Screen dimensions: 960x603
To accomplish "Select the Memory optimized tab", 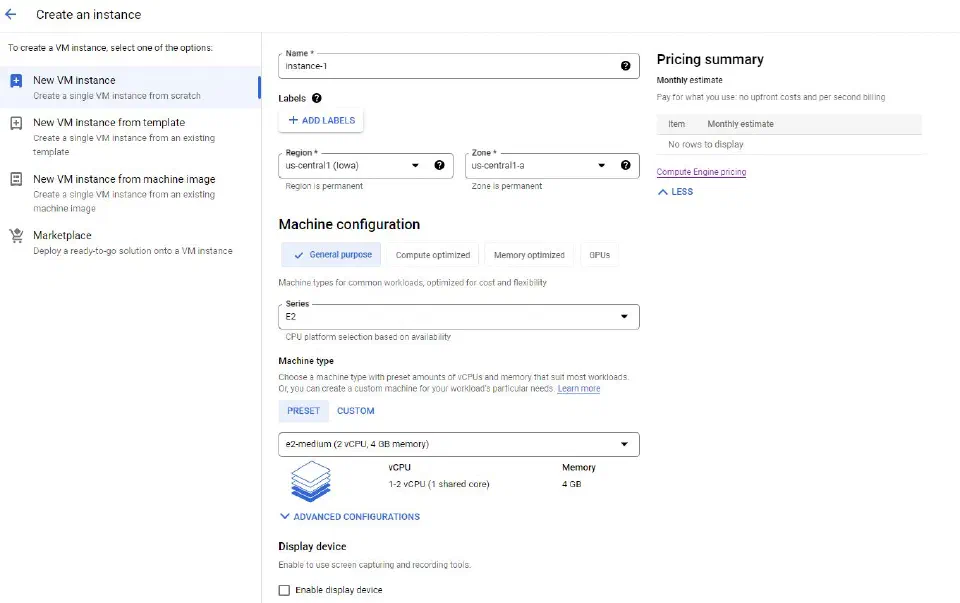I will tap(529, 255).
